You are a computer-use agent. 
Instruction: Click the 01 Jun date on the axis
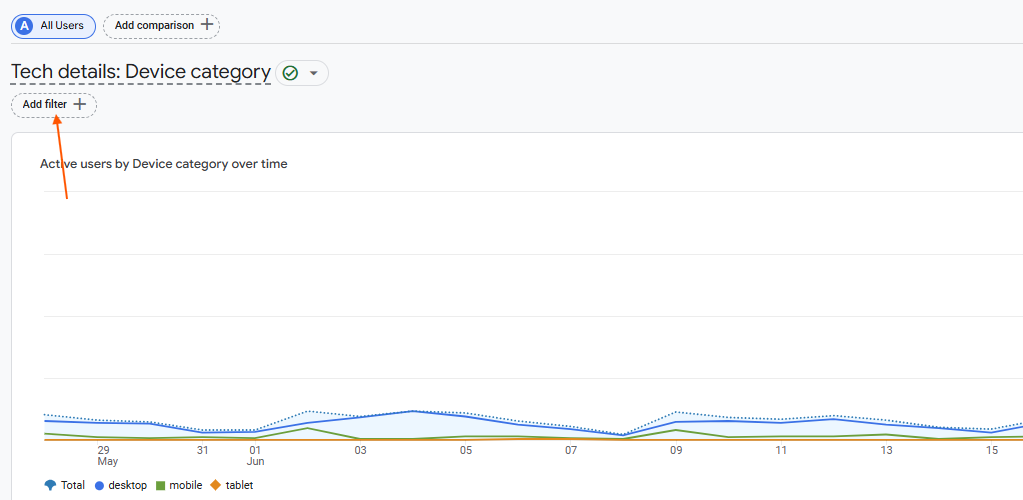255,456
